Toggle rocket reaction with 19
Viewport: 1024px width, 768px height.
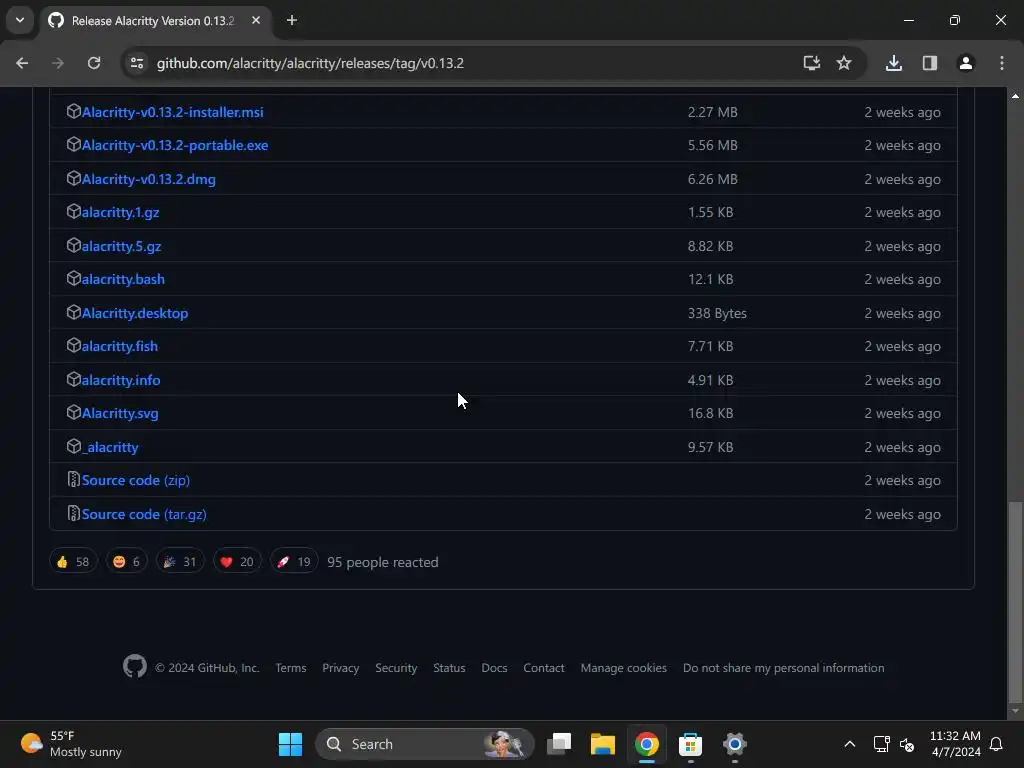click(294, 562)
